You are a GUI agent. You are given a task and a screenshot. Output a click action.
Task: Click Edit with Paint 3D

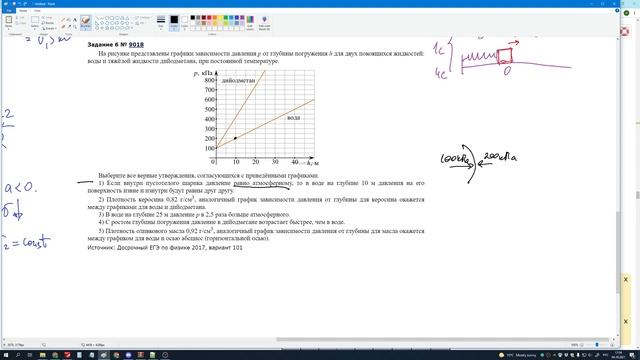264,22
